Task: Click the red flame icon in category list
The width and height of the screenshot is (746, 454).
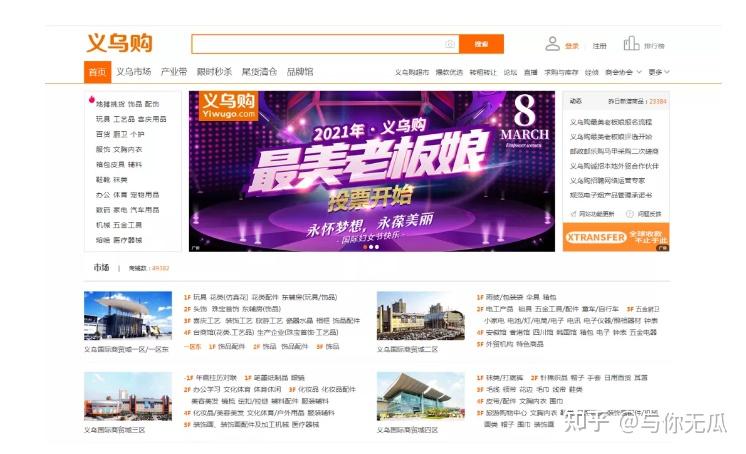Action: [x=91, y=99]
